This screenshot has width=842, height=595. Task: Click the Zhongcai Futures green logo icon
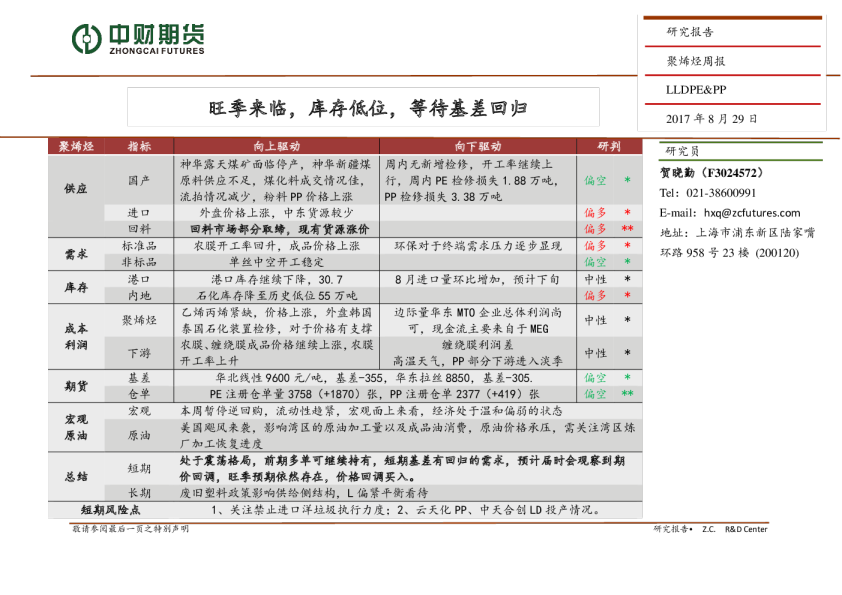click(87, 39)
